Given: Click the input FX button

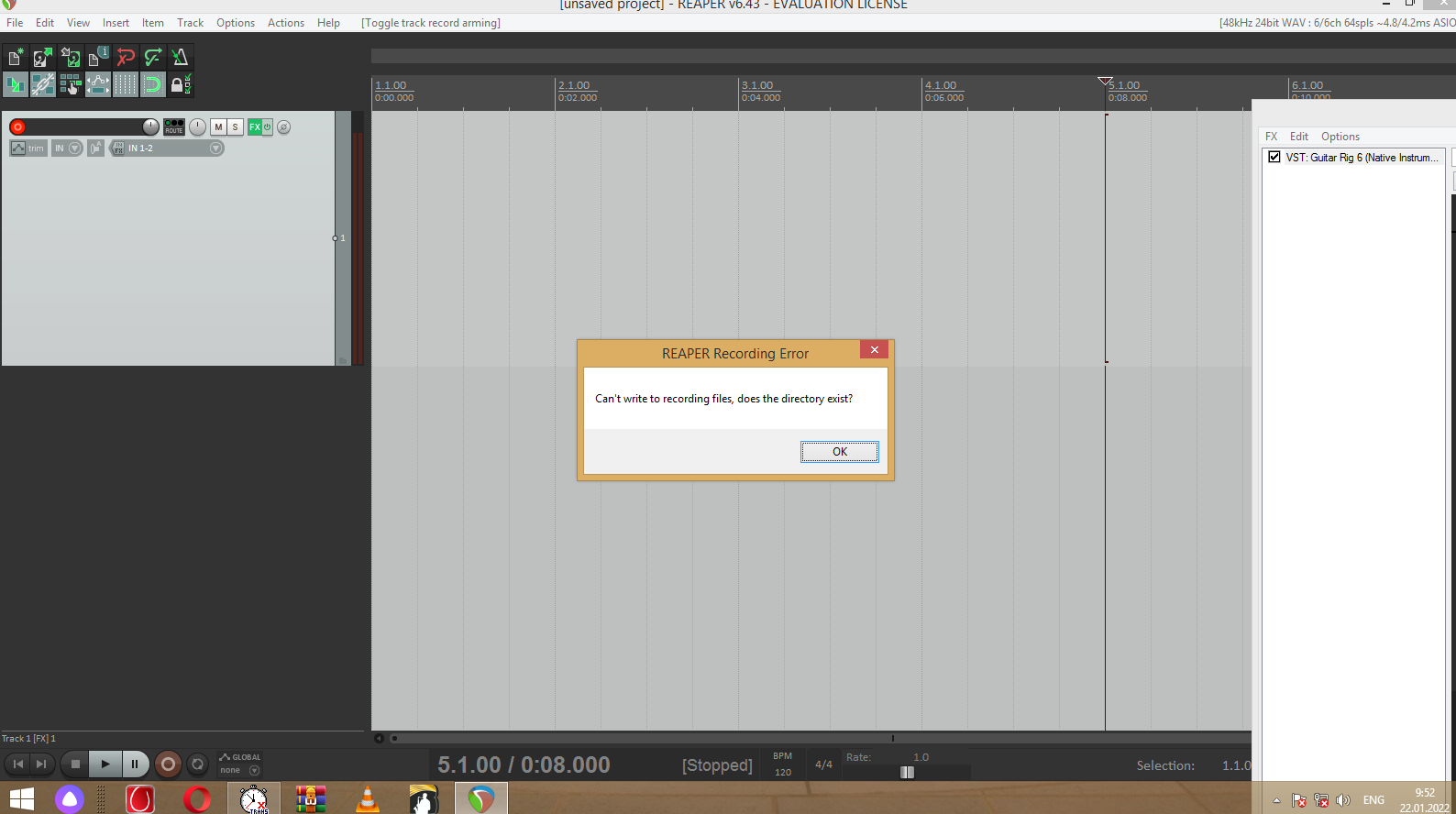Looking at the screenshot, I should tap(117, 148).
